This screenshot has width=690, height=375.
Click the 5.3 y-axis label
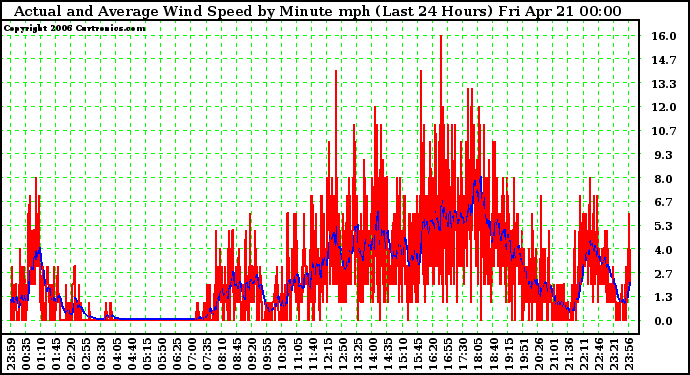[664, 226]
